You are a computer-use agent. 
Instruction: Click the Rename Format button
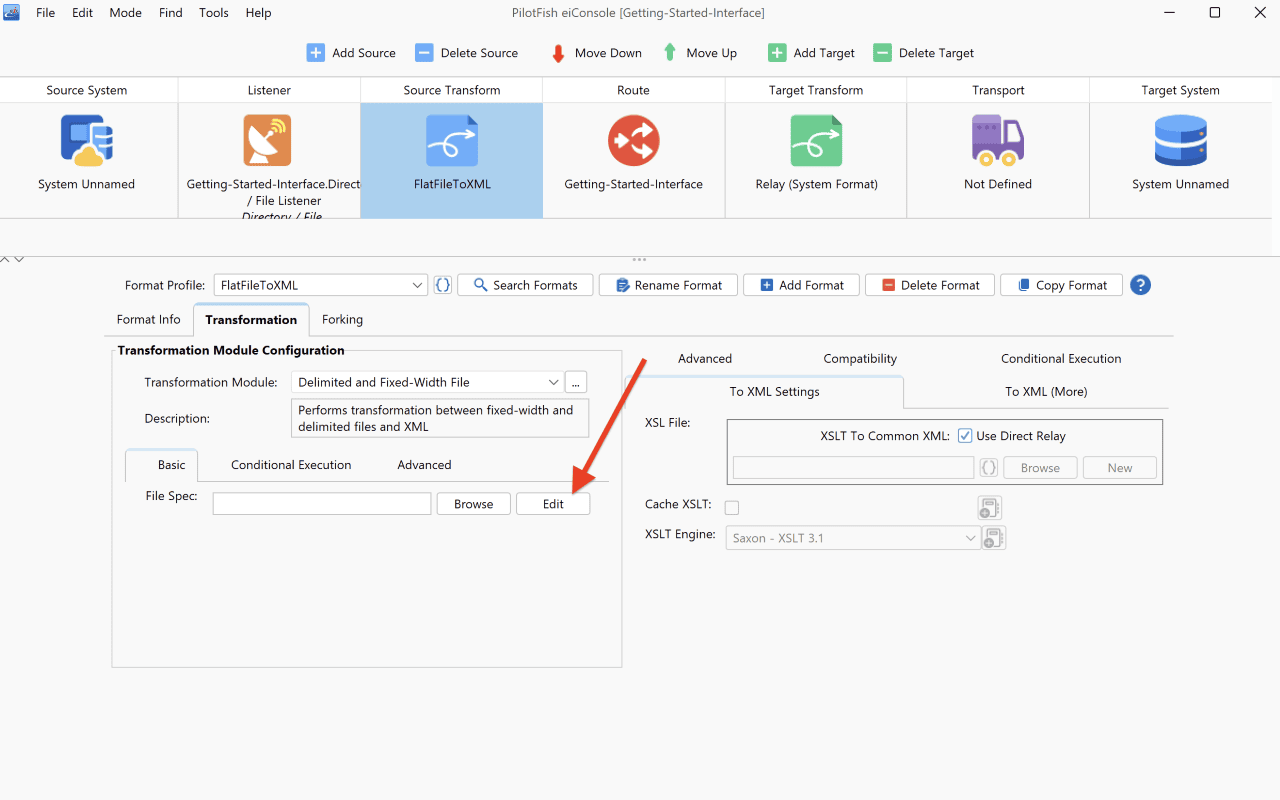(668, 285)
